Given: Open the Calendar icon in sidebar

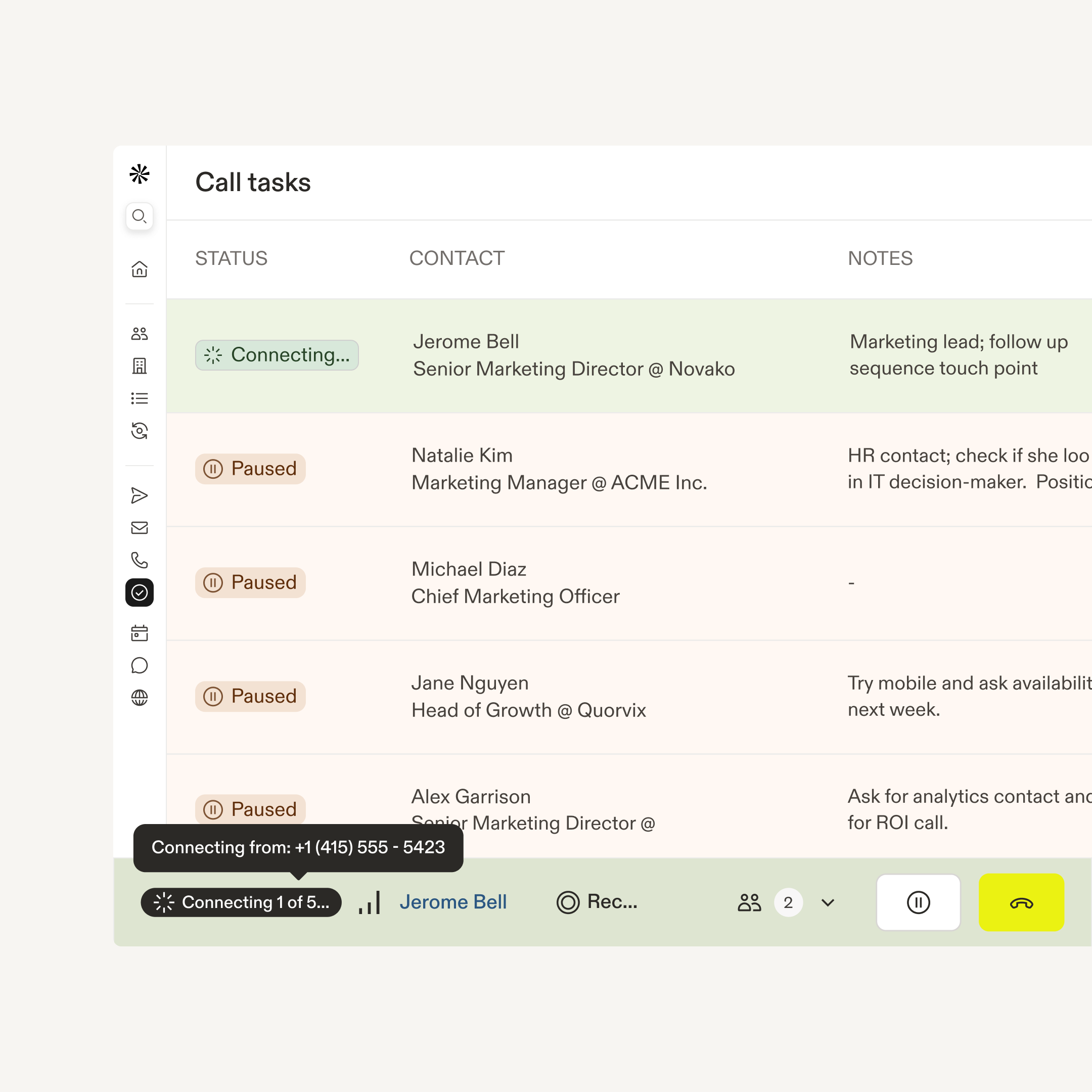Looking at the screenshot, I should point(139,632).
